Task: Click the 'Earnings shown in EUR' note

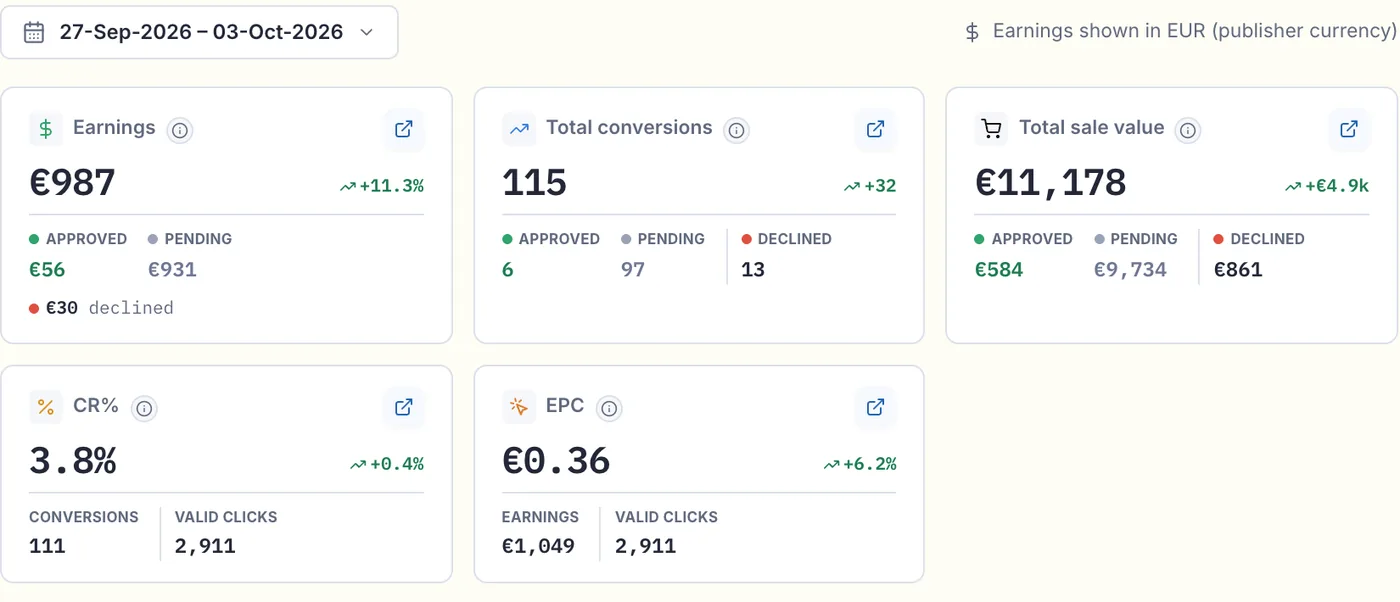Action: point(1194,32)
